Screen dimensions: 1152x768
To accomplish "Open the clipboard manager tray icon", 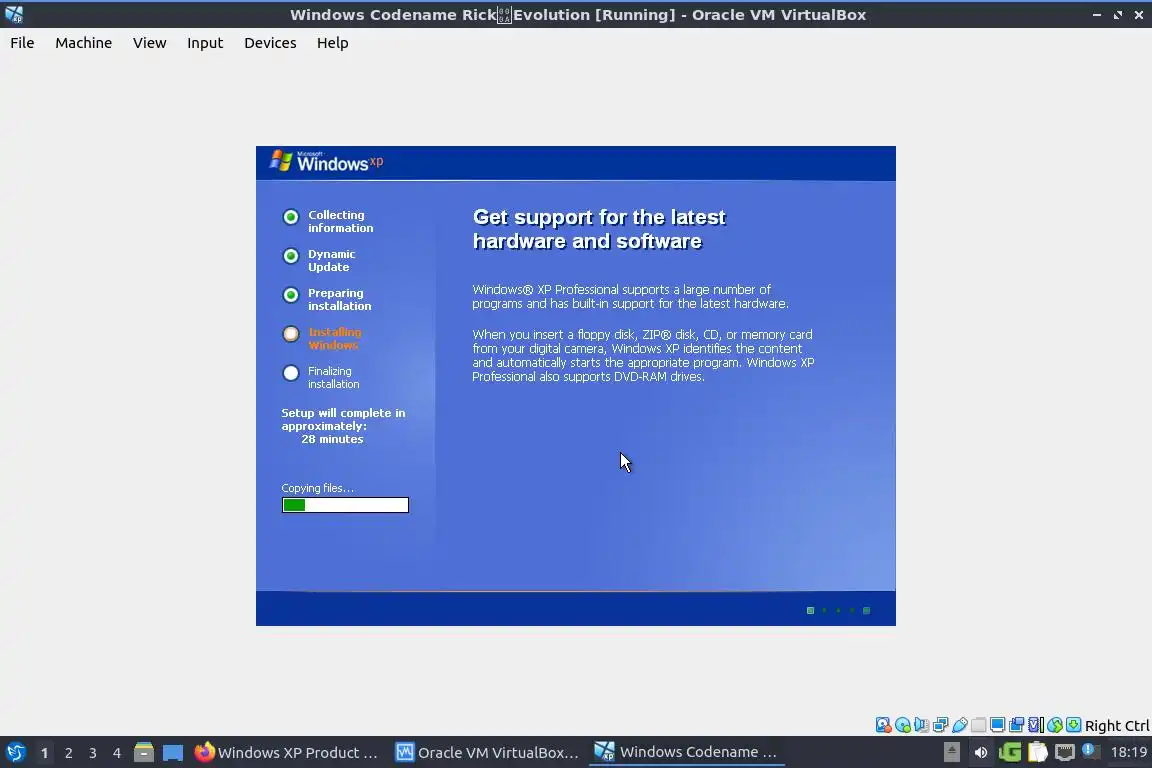I will point(1037,752).
